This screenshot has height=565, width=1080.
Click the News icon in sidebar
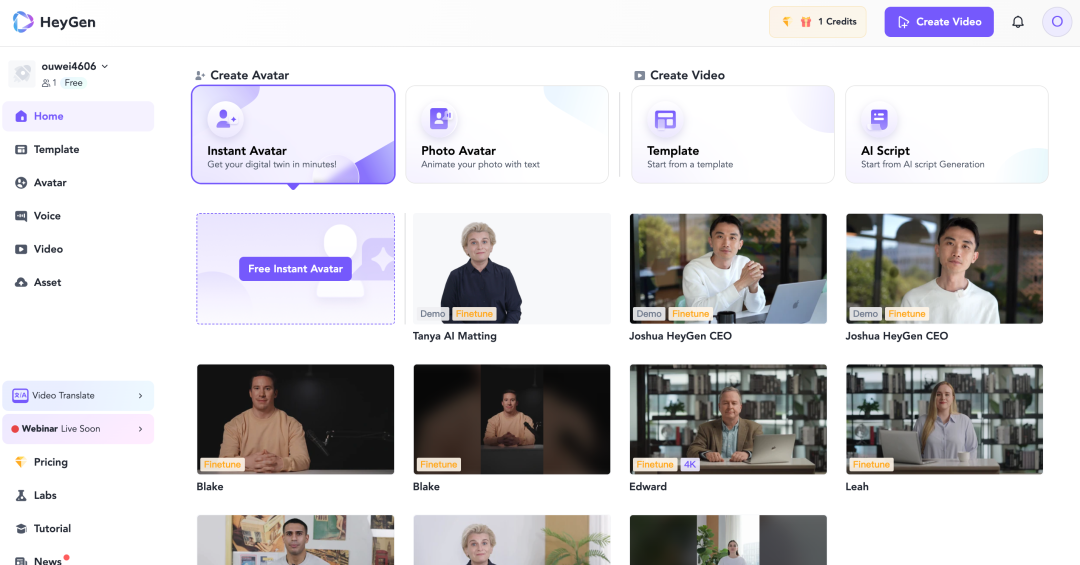pos(21,561)
